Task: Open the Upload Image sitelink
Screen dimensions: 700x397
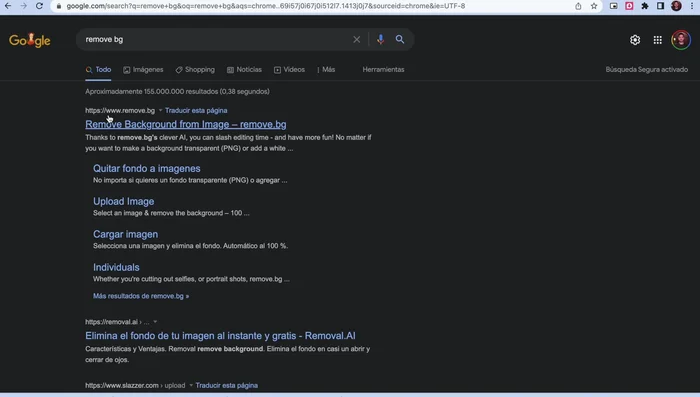Action: pos(124,201)
